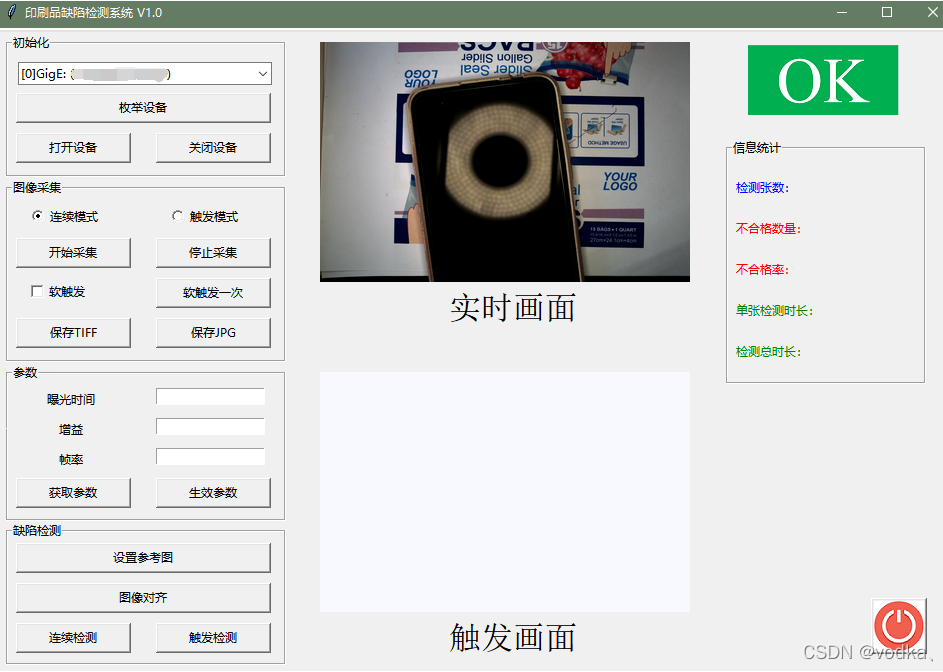The image size is (943, 672).
Task: Start acquisition with 开始采集
Action: [x=73, y=252]
